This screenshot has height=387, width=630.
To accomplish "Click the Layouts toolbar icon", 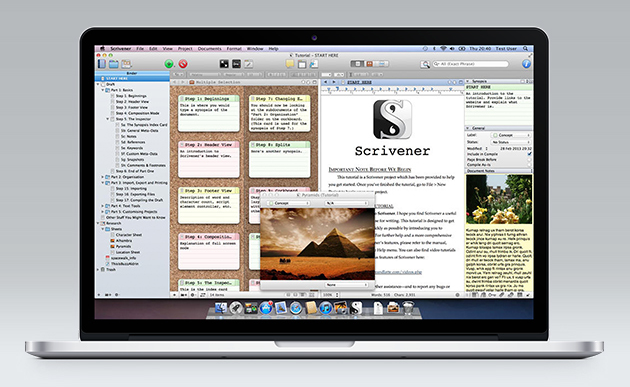I will coord(126,63).
